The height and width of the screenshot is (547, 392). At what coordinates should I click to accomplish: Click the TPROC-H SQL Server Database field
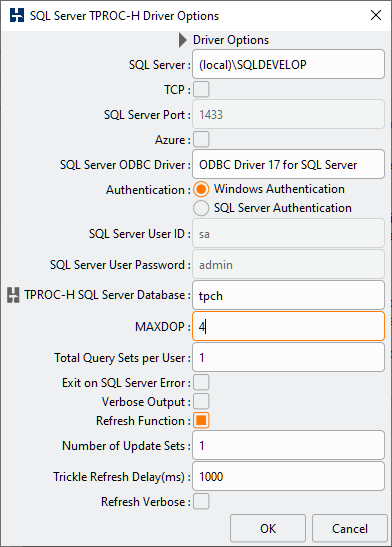coord(288,295)
